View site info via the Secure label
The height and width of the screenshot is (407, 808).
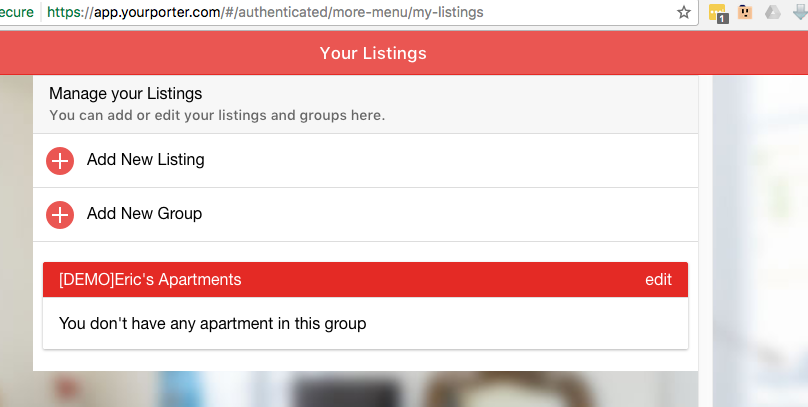point(16,12)
